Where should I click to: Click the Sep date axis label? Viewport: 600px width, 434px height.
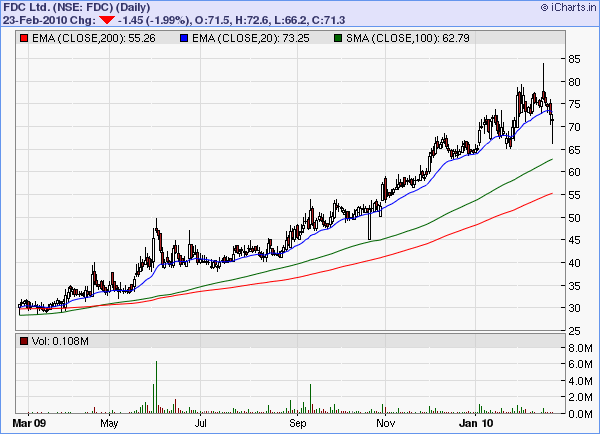point(298,423)
